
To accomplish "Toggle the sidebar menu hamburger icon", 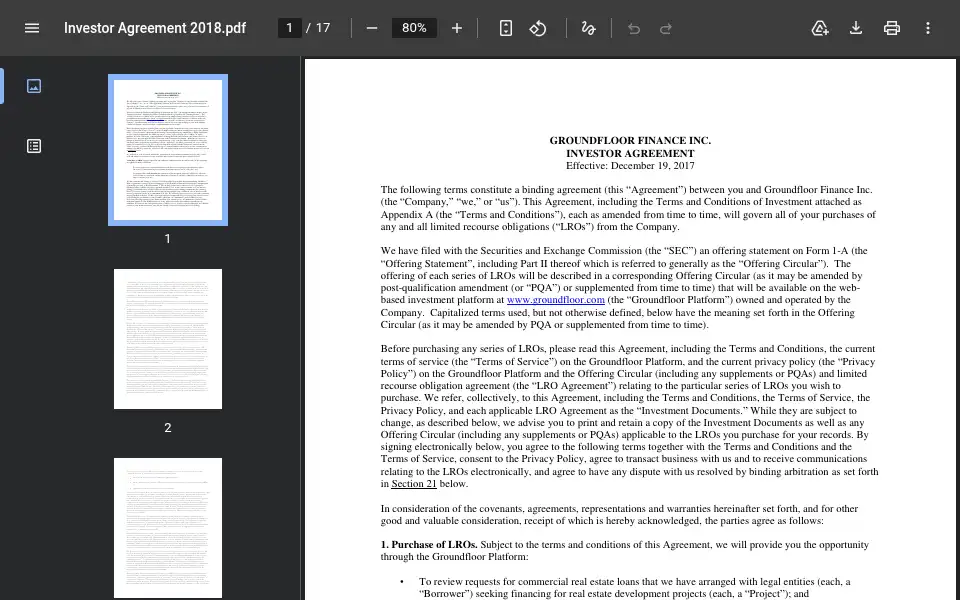I will coord(32,28).
